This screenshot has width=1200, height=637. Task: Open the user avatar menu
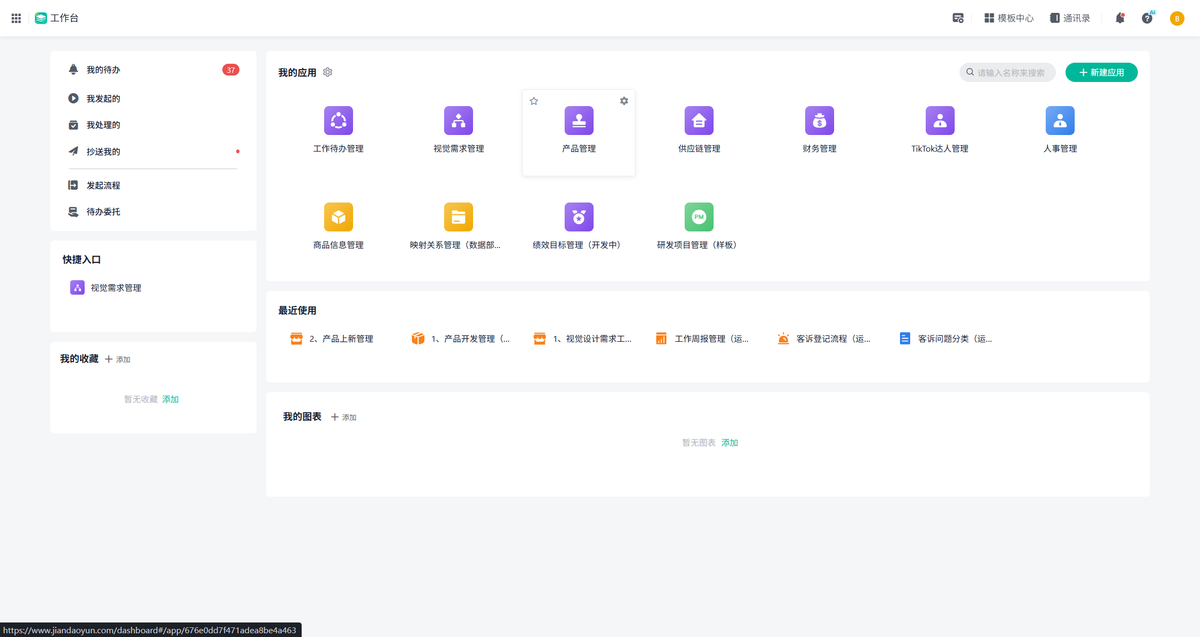pyautogui.click(x=1177, y=18)
